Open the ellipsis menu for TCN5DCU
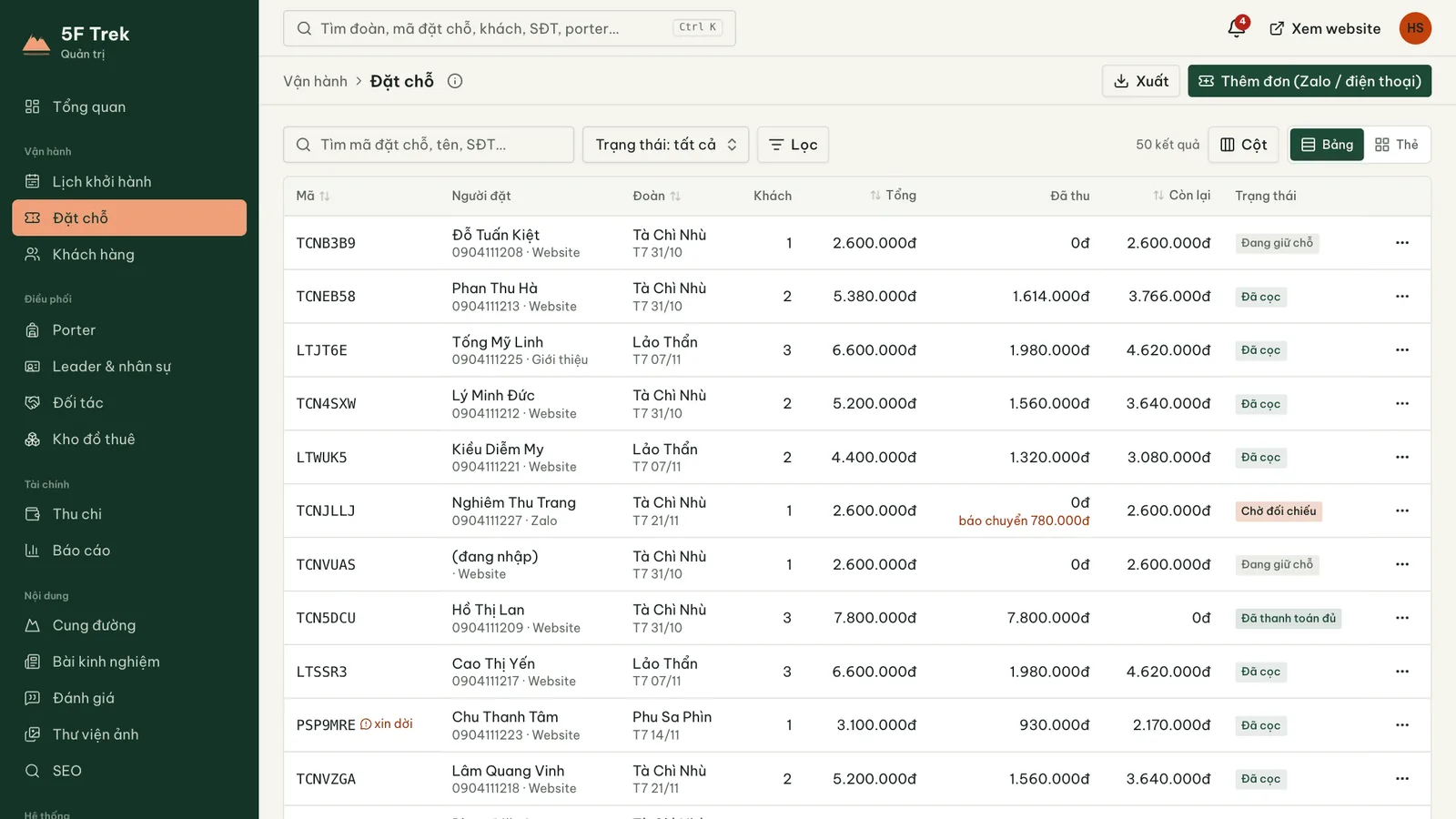1456x819 pixels. [1401, 618]
